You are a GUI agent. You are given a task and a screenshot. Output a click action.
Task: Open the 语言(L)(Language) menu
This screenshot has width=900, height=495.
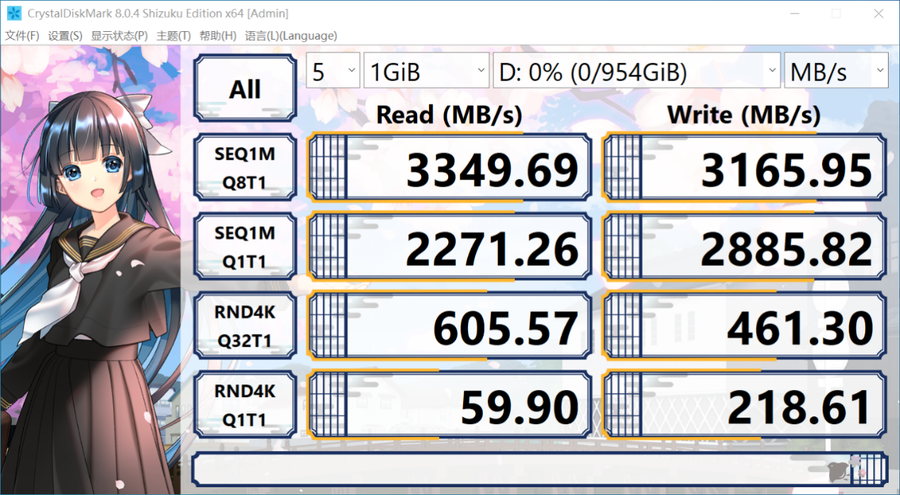291,36
